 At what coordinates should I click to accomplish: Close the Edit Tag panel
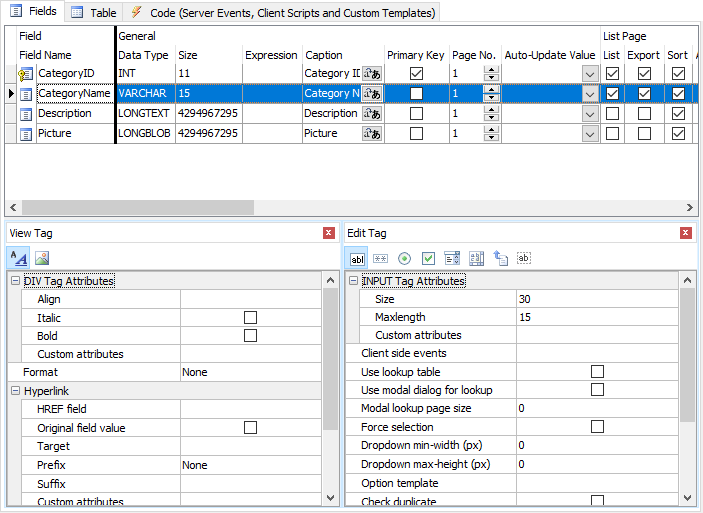click(x=686, y=233)
